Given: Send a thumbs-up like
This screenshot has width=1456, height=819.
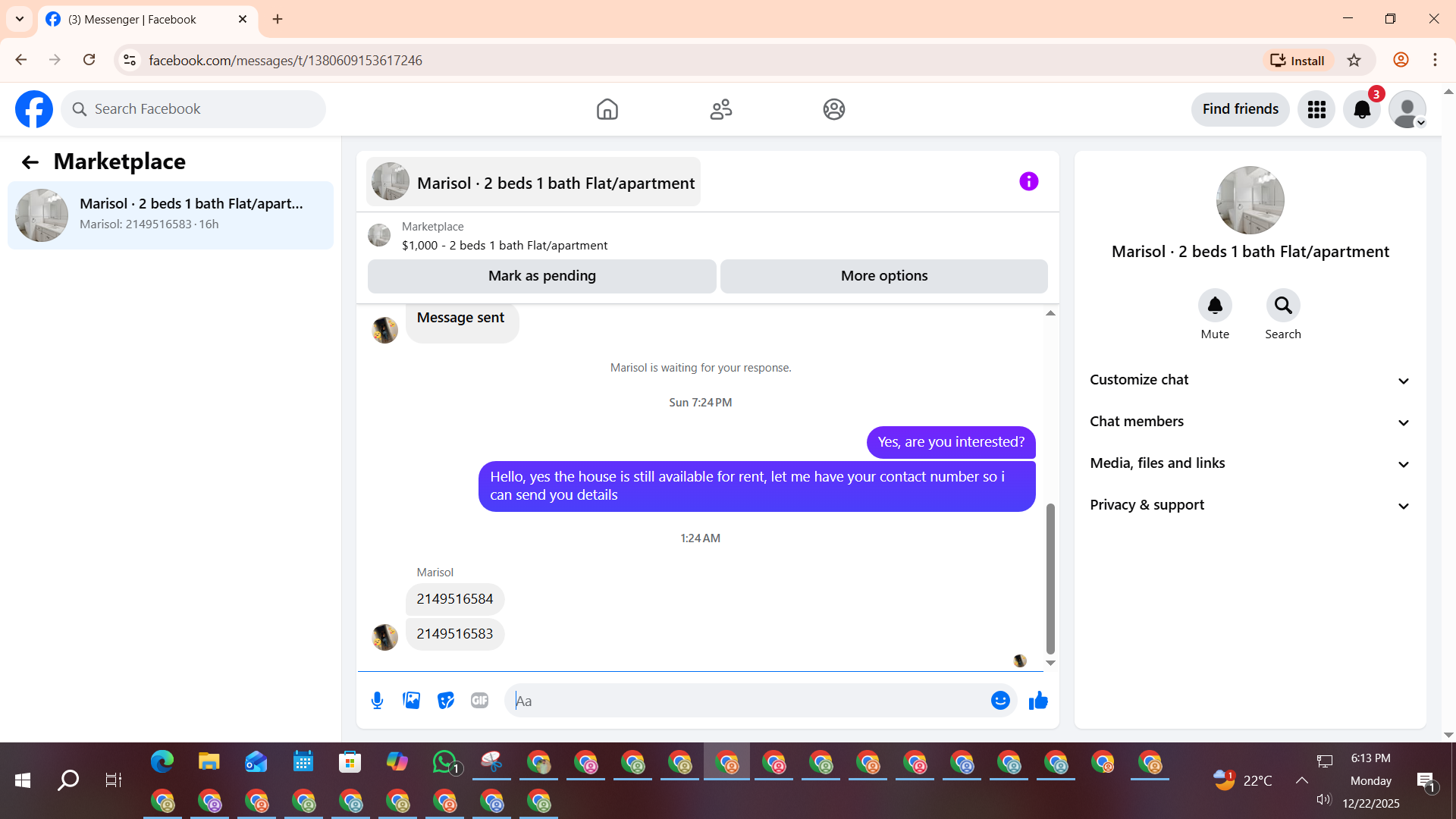Looking at the screenshot, I should 1038,701.
